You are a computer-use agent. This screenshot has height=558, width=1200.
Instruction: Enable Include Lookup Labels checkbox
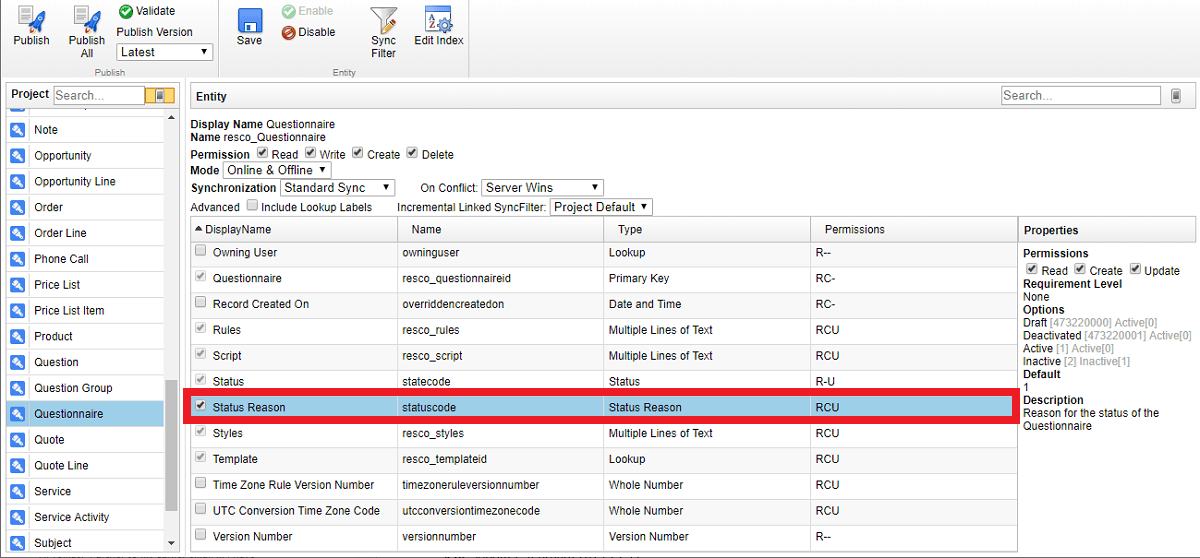coord(252,206)
